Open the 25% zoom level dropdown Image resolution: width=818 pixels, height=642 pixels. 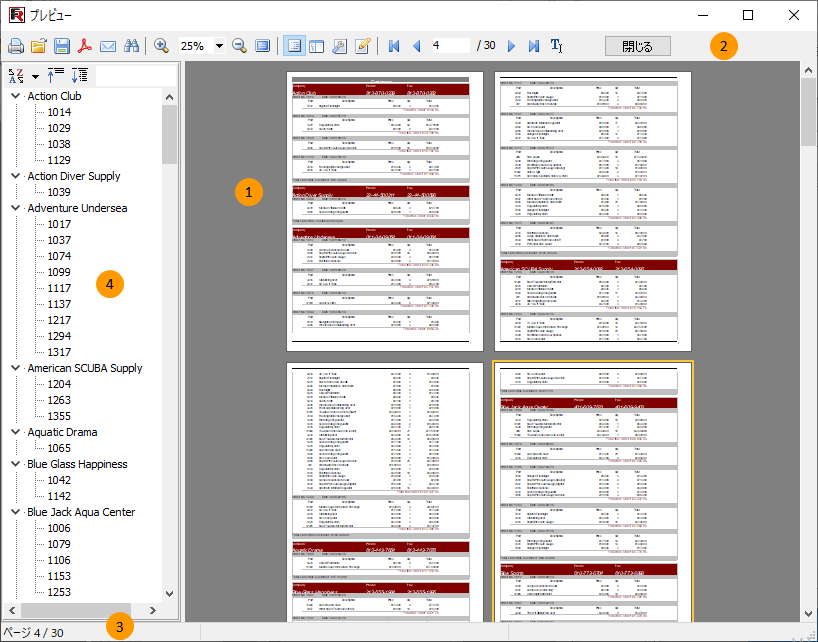click(x=219, y=46)
